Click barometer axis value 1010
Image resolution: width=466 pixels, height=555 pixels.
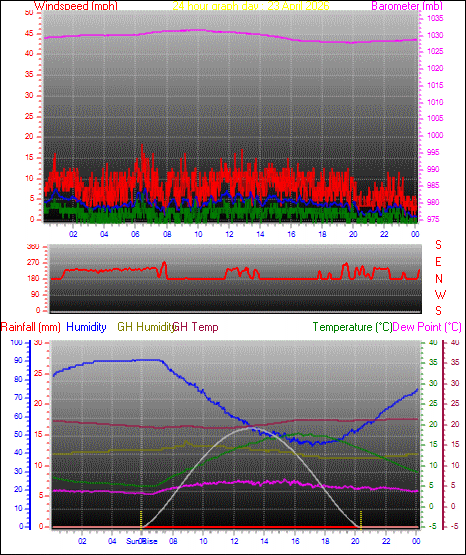coord(435,102)
